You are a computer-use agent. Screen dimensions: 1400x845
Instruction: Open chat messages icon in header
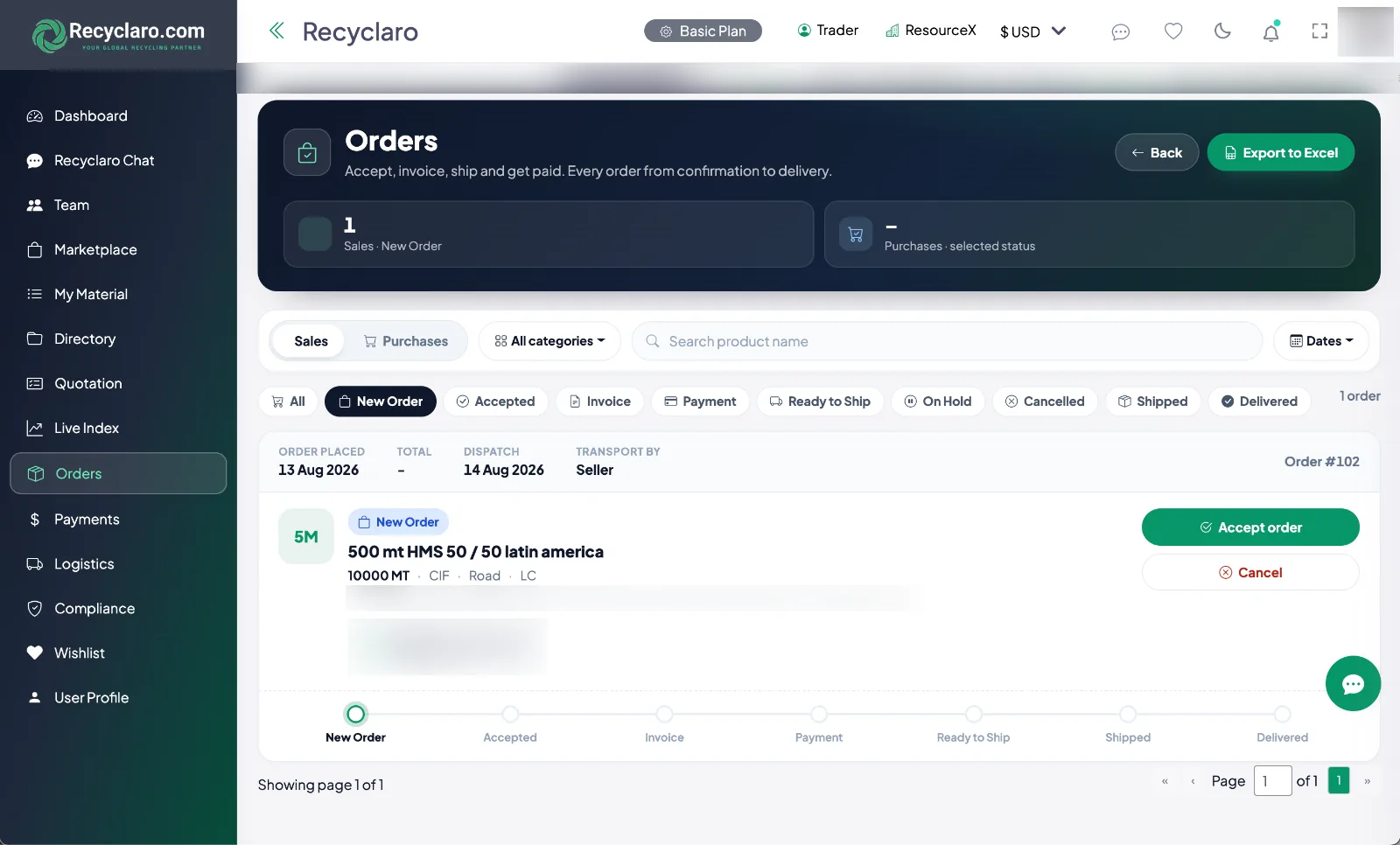pyautogui.click(x=1120, y=31)
